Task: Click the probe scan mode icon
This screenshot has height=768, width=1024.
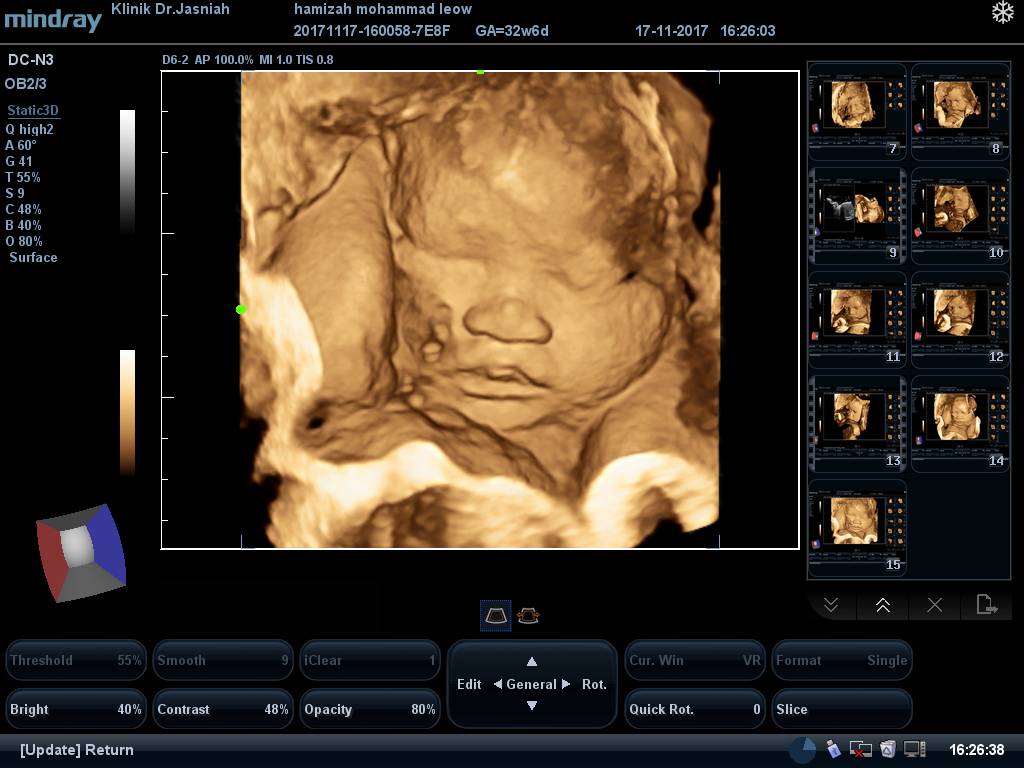Action: pos(496,616)
